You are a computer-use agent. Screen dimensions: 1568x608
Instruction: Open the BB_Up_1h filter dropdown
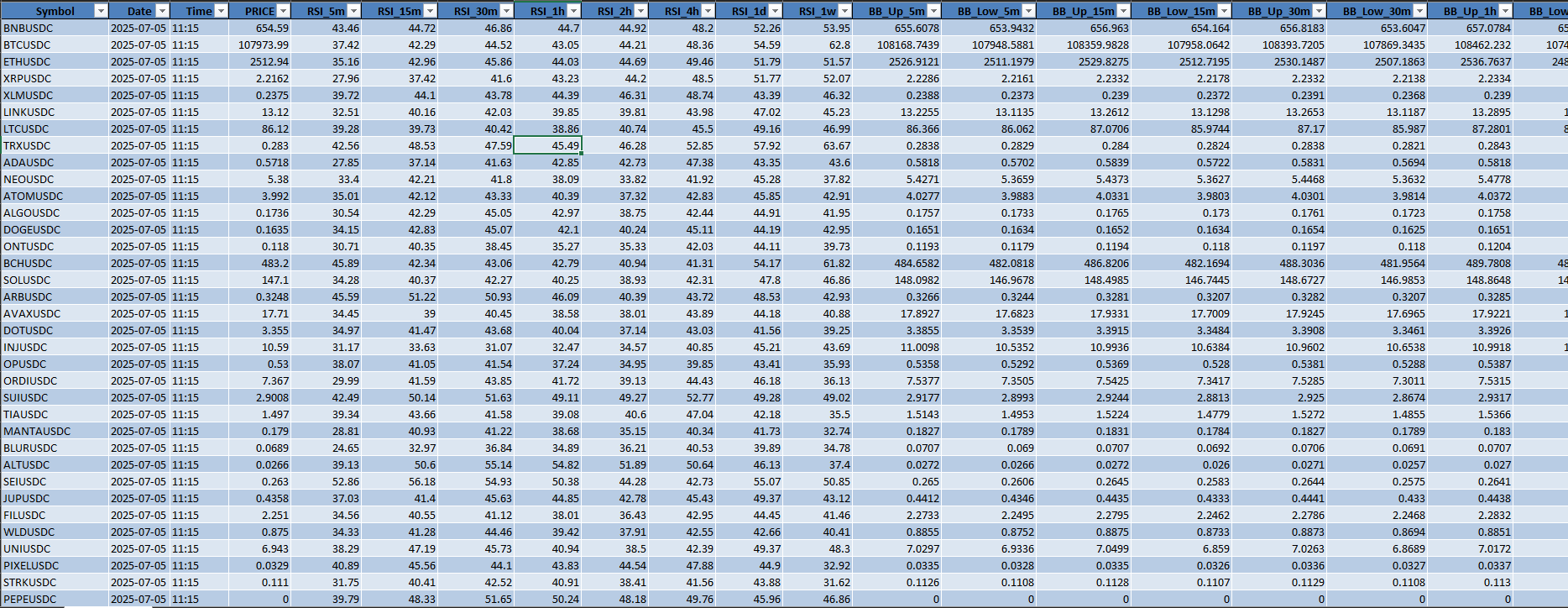tap(1505, 11)
